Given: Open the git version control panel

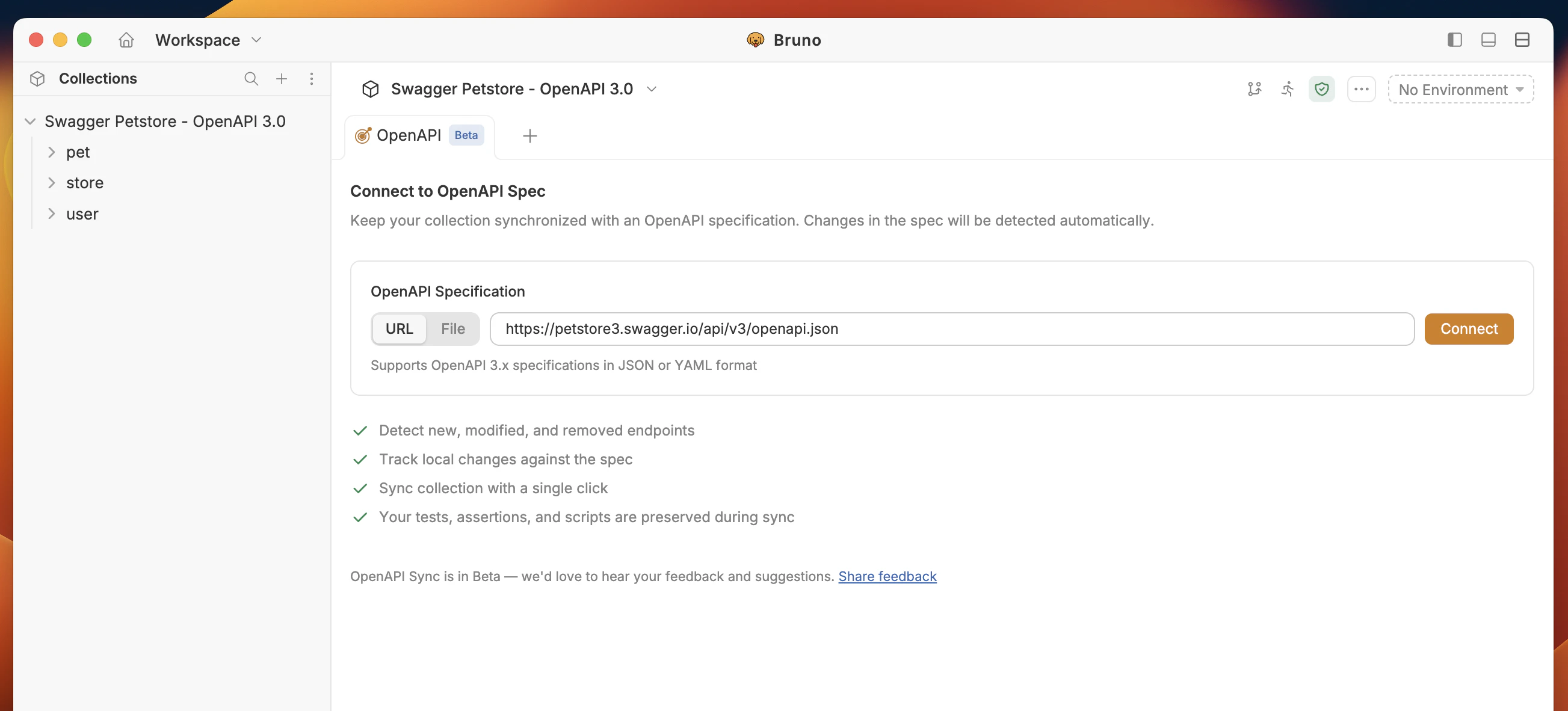Looking at the screenshot, I should [x=1255, y=89].
